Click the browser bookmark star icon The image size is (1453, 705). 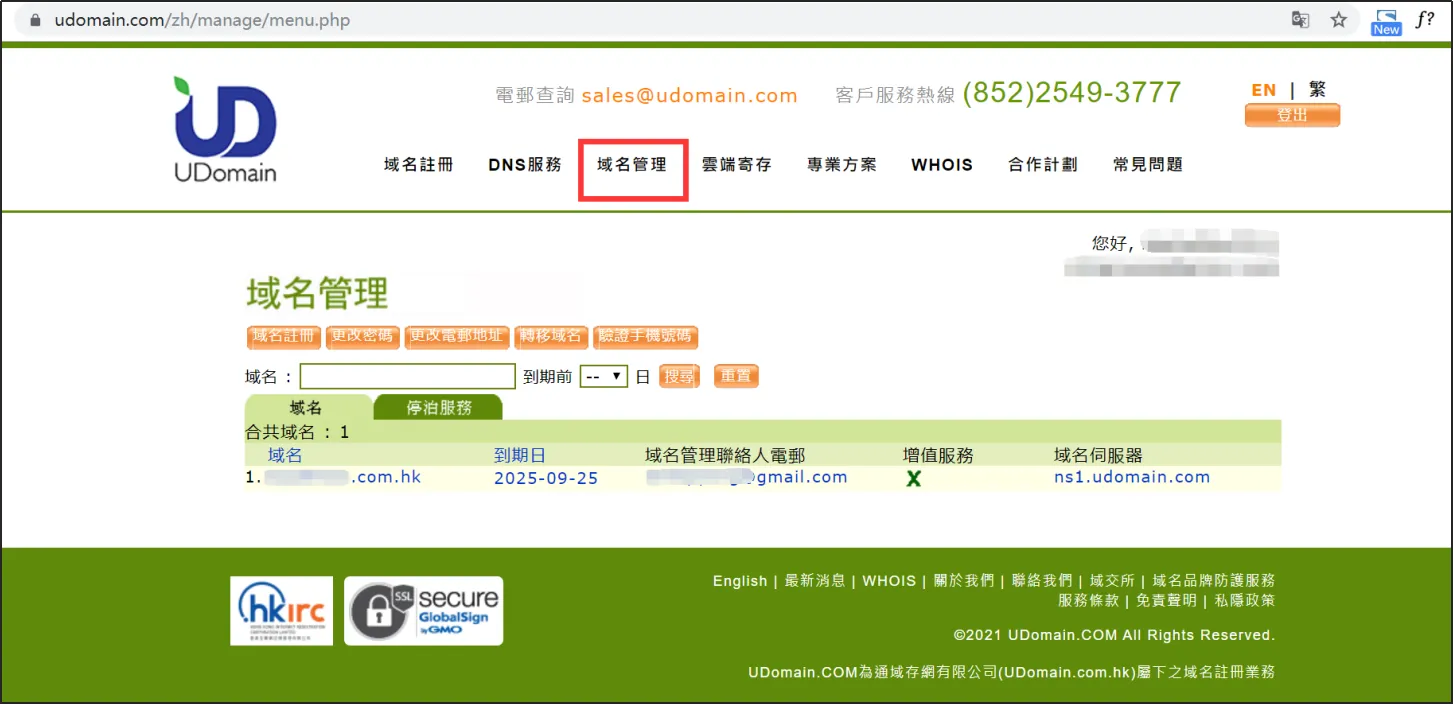coord(1338,20)
